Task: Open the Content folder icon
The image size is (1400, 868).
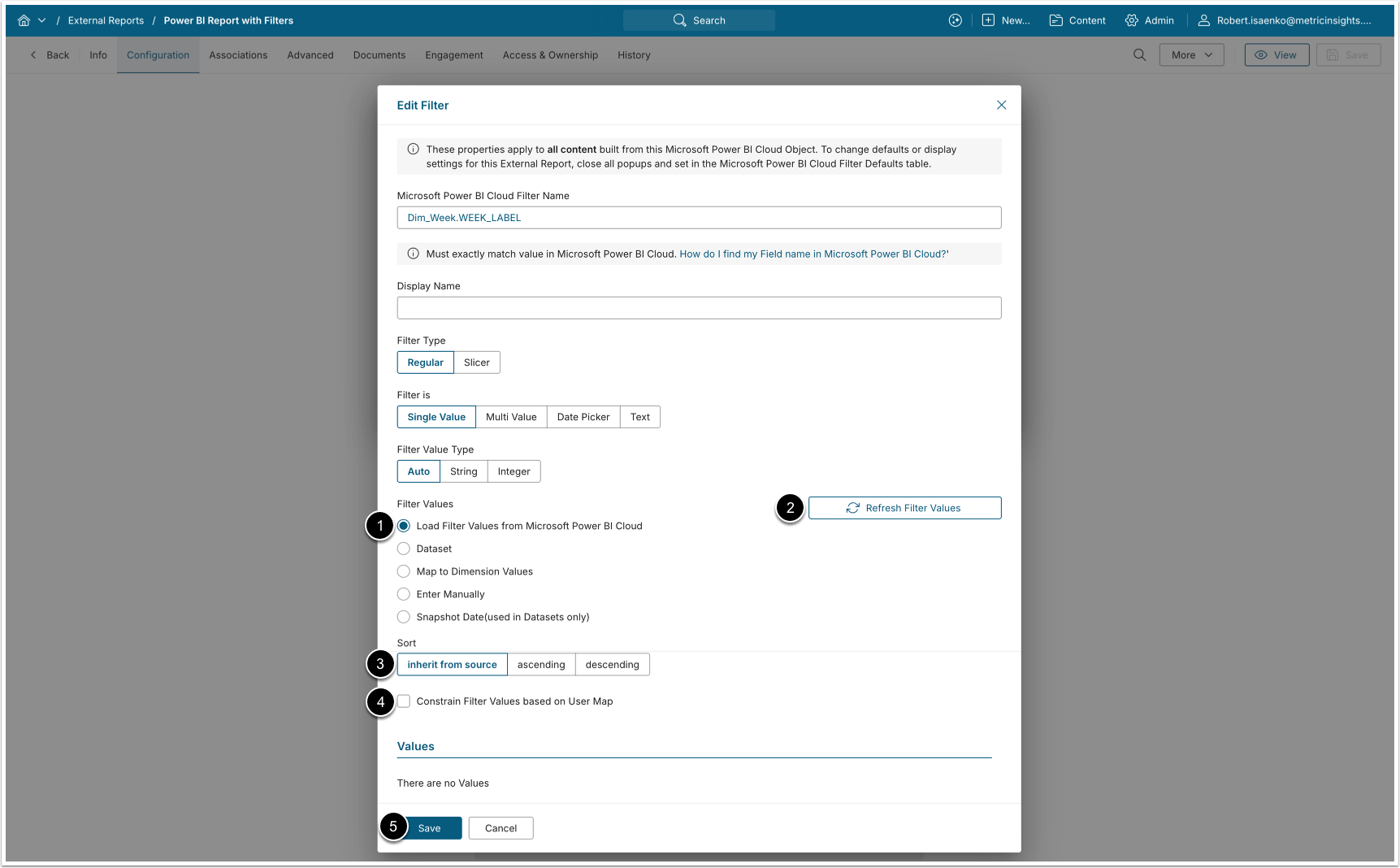Action: click(x=1055, y=20)
